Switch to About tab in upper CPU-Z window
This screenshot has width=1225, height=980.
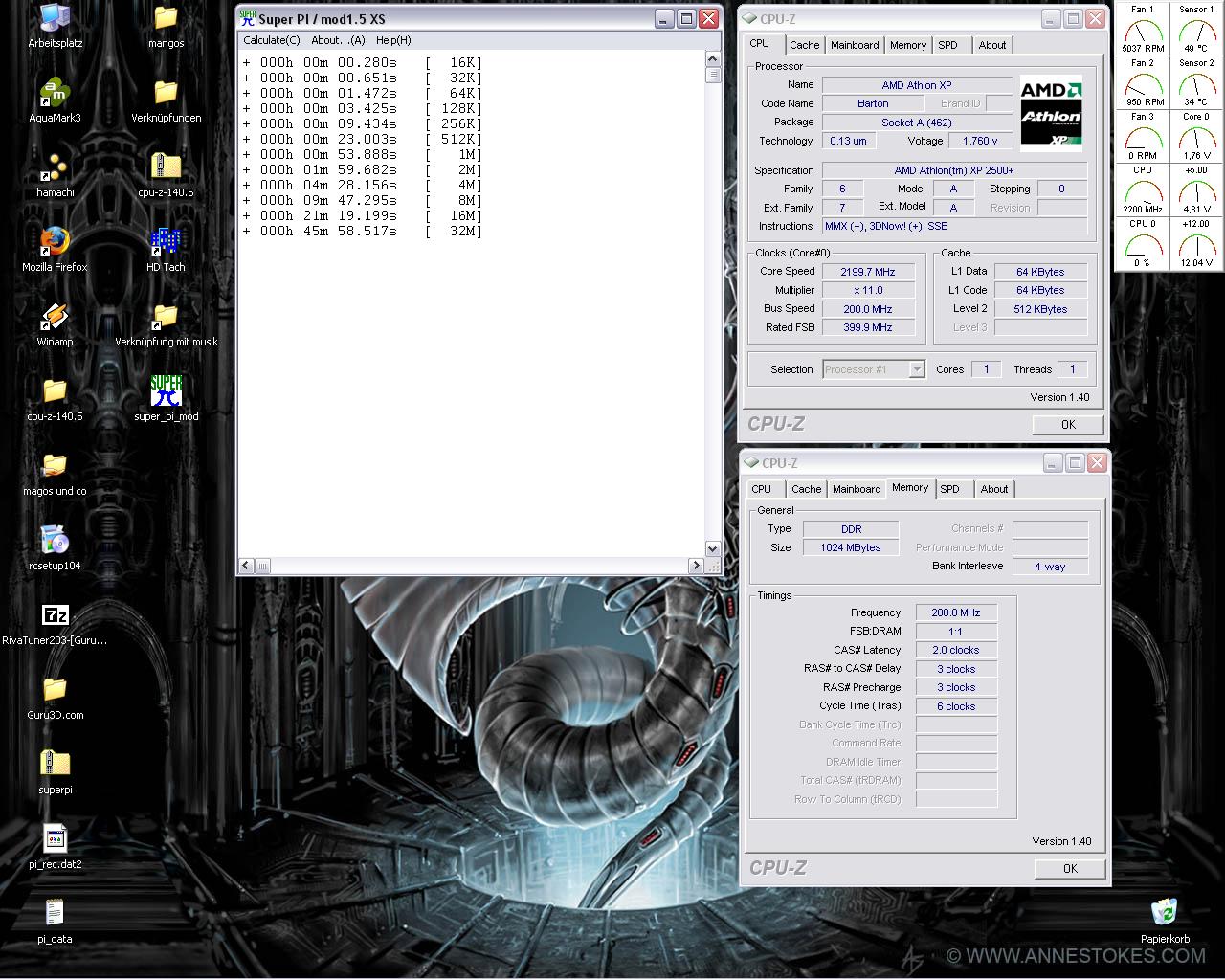[x=992, y=45]
